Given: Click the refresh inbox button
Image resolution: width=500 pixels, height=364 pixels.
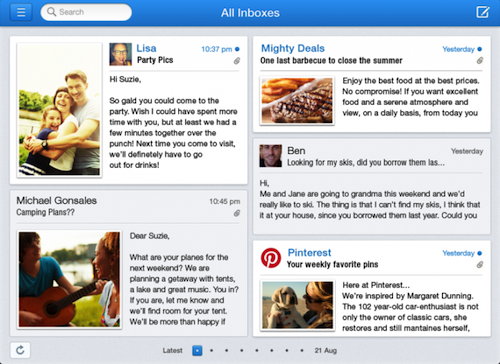Looking at the screenshot, I should click(20, 350).
